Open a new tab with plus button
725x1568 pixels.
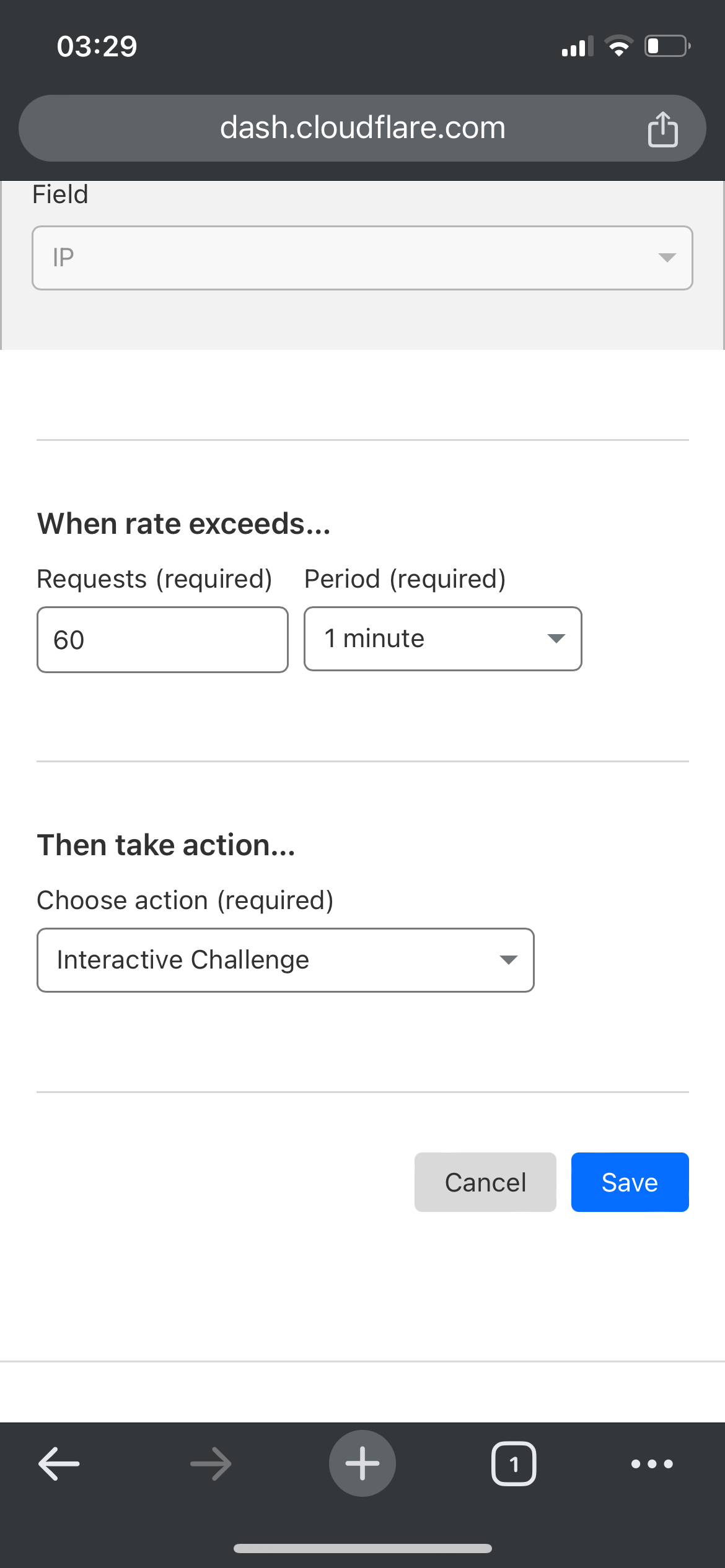point(362,1464)
